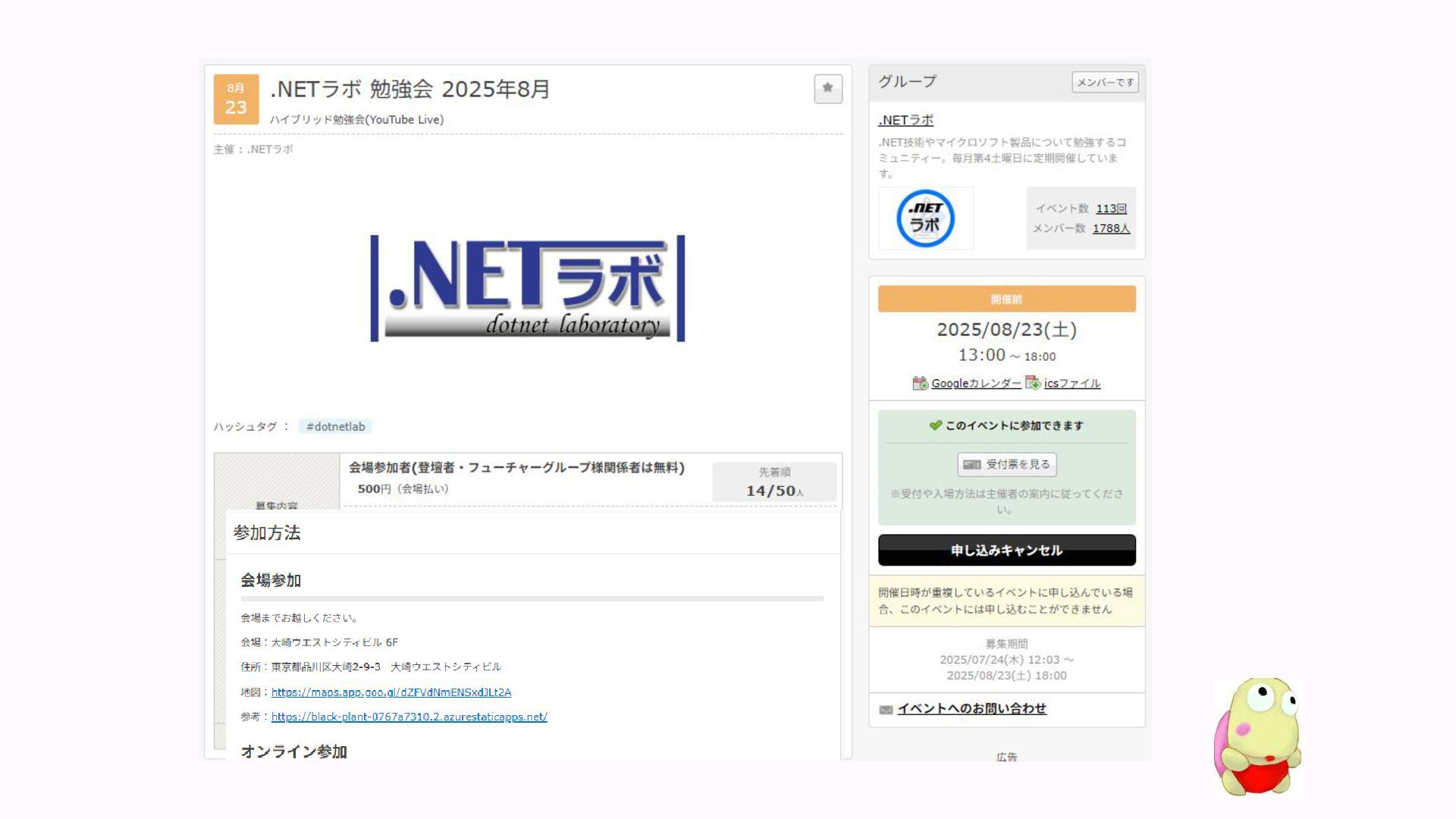Viewport: 1456px width, 819px height.
Task: Click the Google calendar icon
Action: [x=920, y=383]
